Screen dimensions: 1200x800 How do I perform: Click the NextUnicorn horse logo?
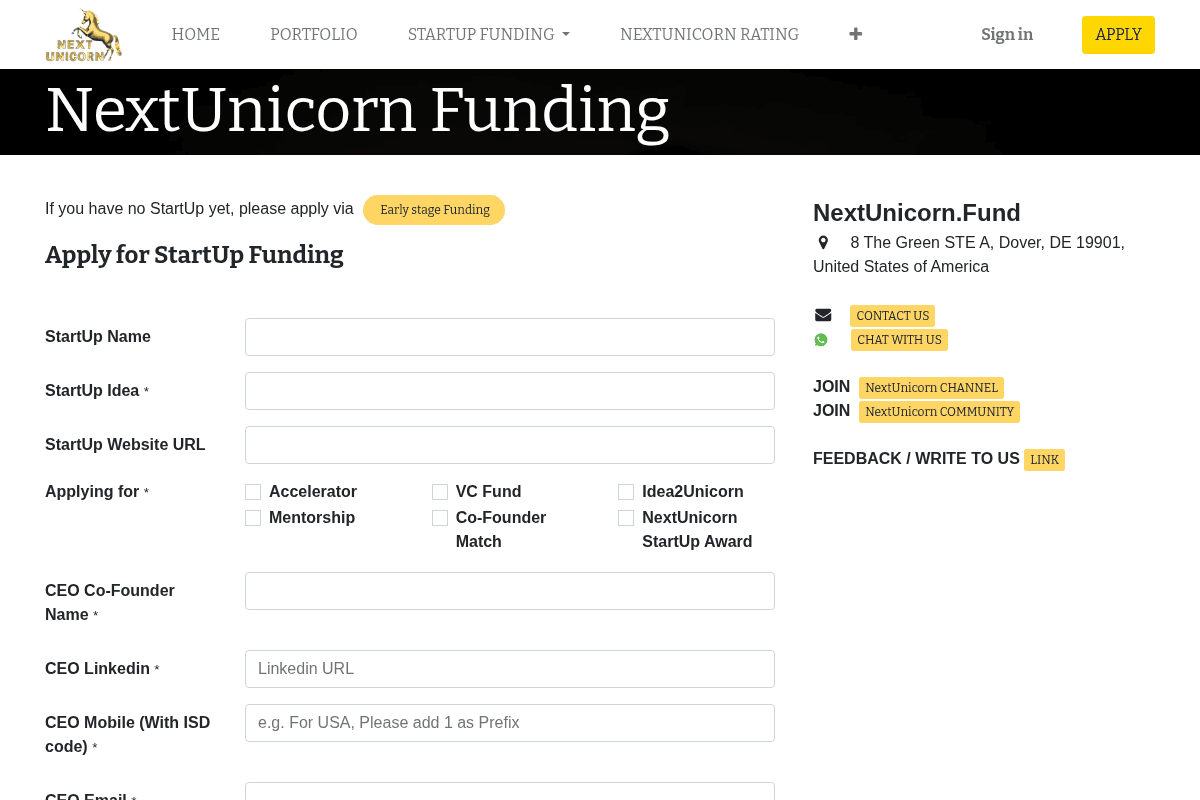coord(84,35)
